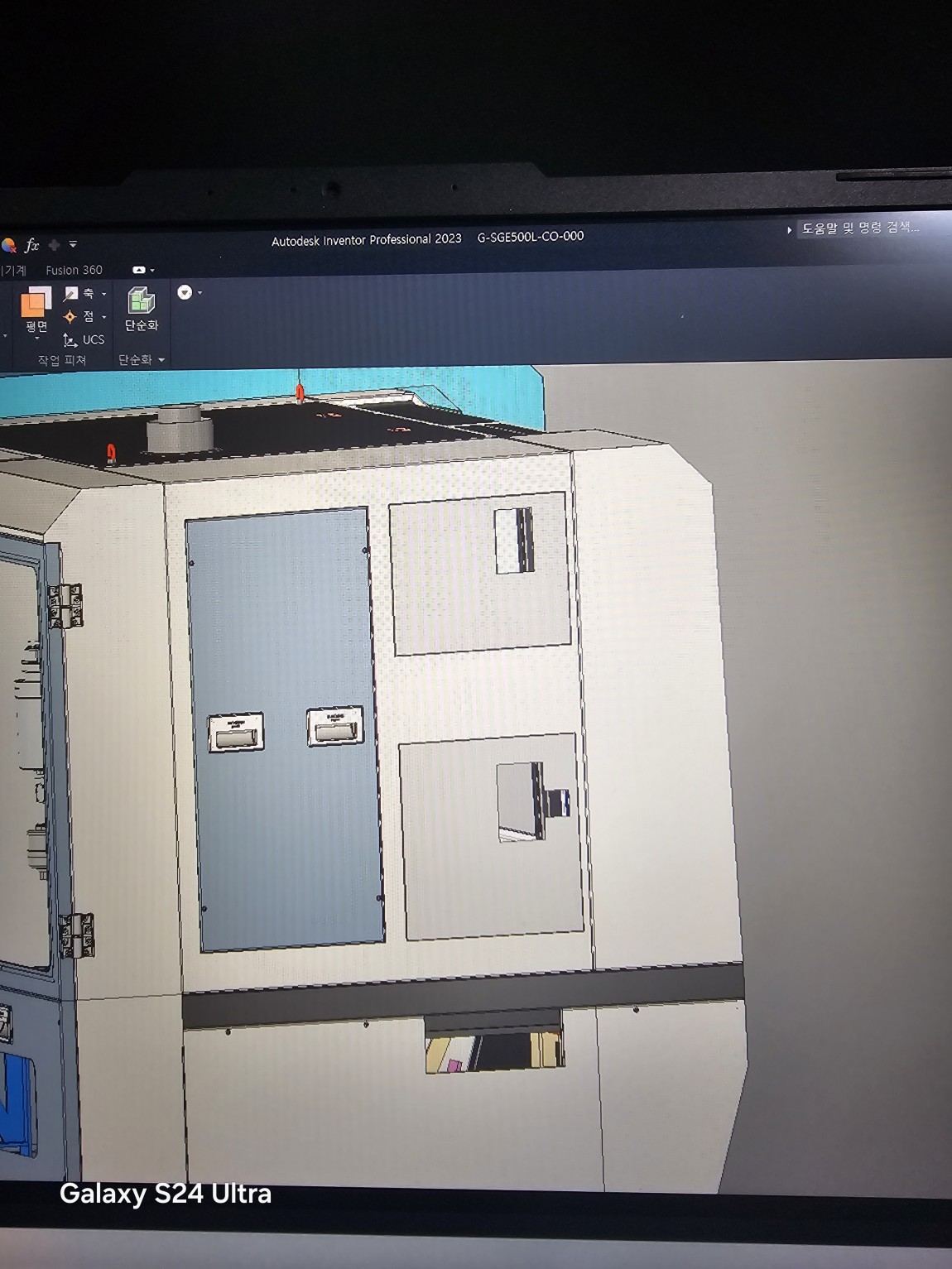Click the plus icon in quick access toolbar
The image size is (952, 1269).
point(55,245)
